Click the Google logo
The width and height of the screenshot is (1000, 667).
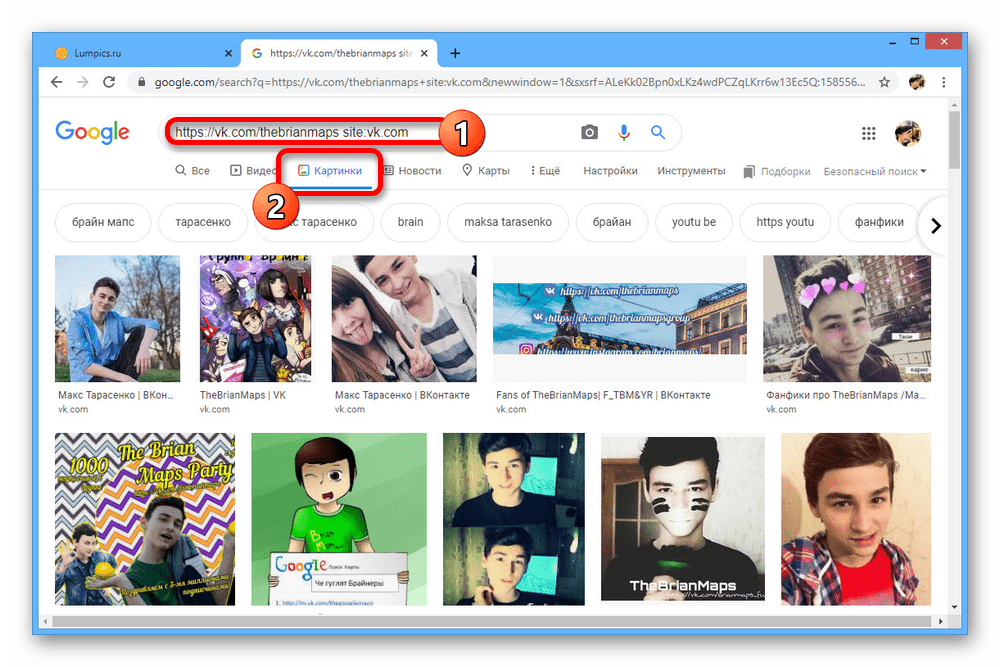(92, 132)
